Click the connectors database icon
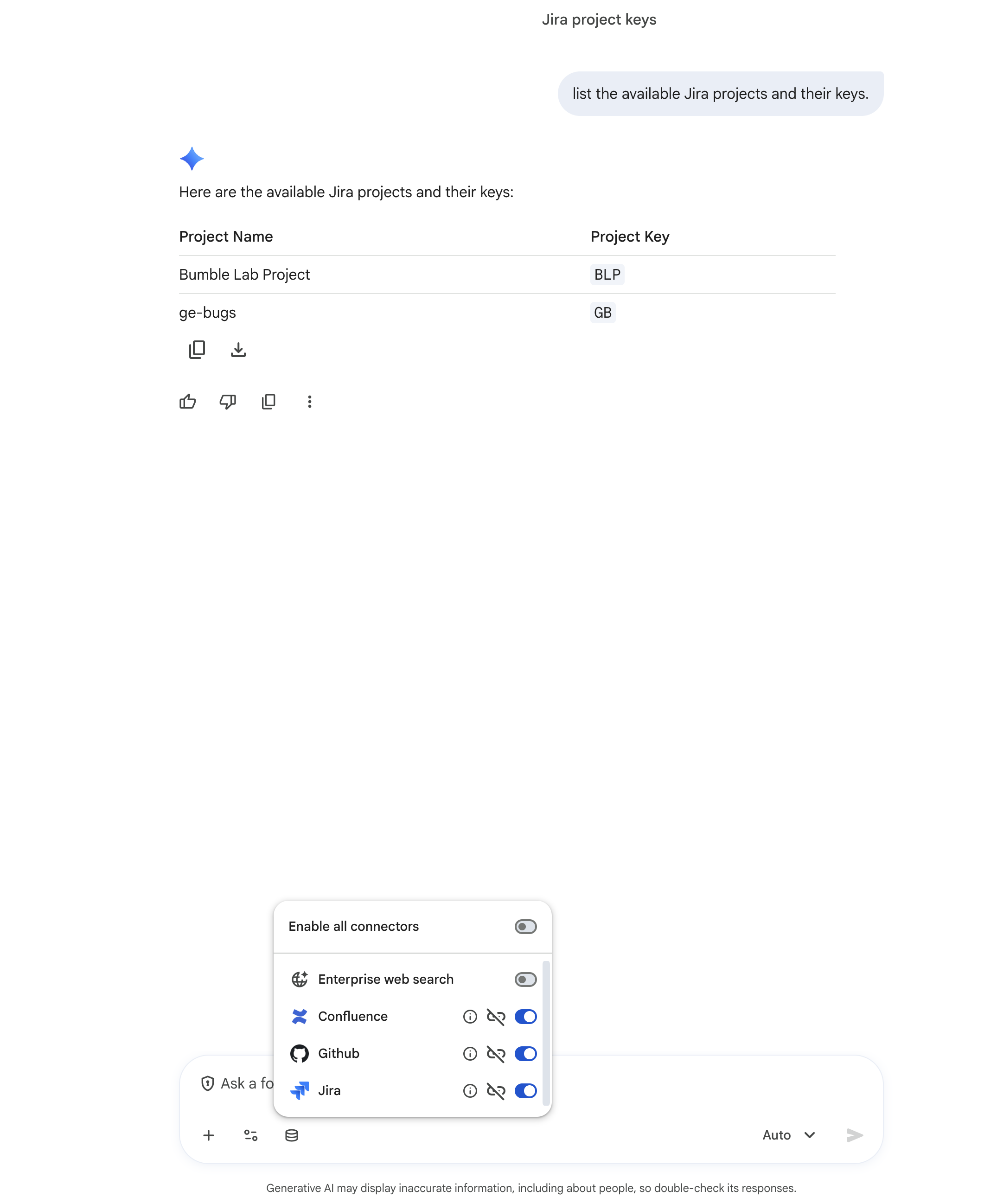Screen dimensions: 997x1204 tap(291, 1135)
